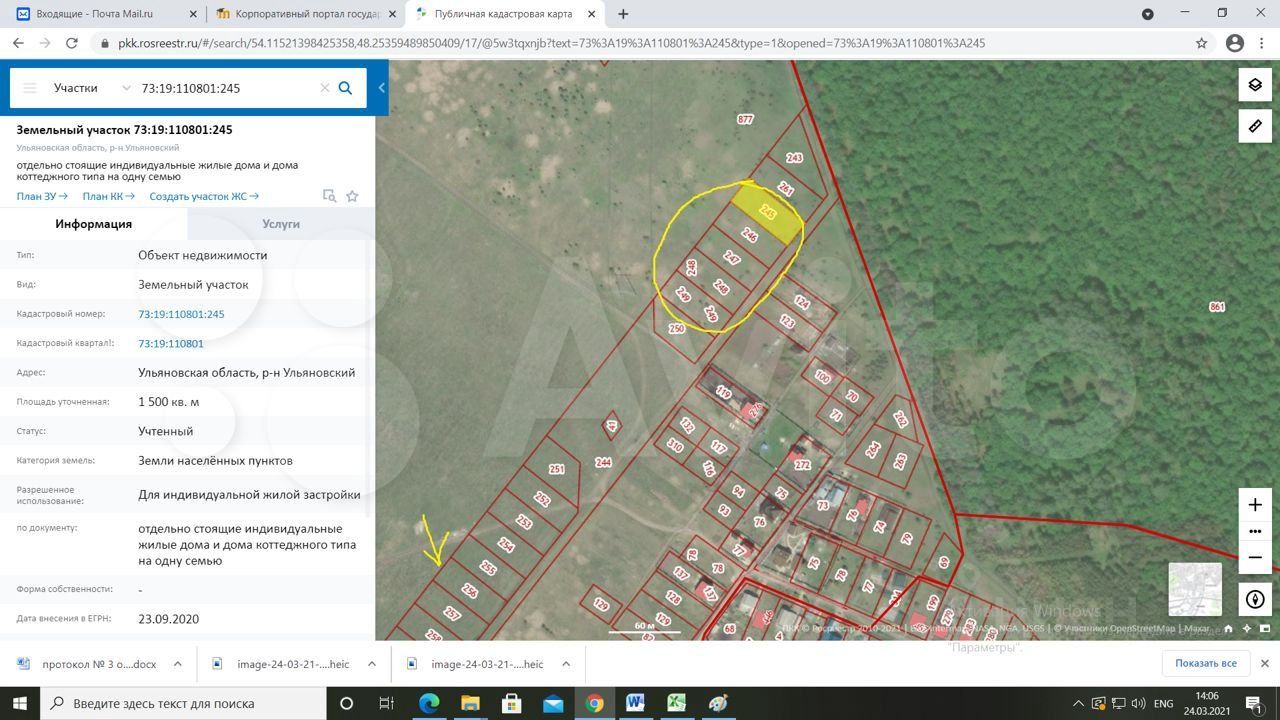Expand options for the second image heic download
The width and height of the screenshot is (1280, 720).
tap(565, 664)
